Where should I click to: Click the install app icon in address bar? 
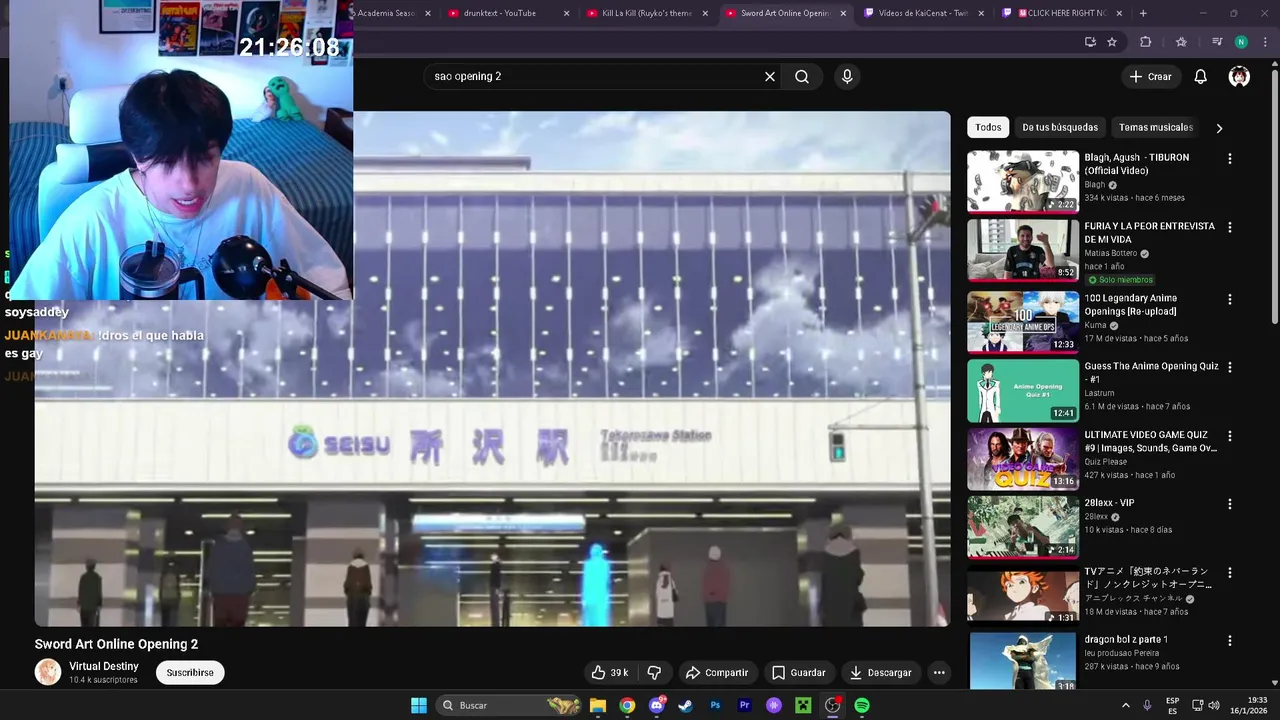tap(1090, 42)
